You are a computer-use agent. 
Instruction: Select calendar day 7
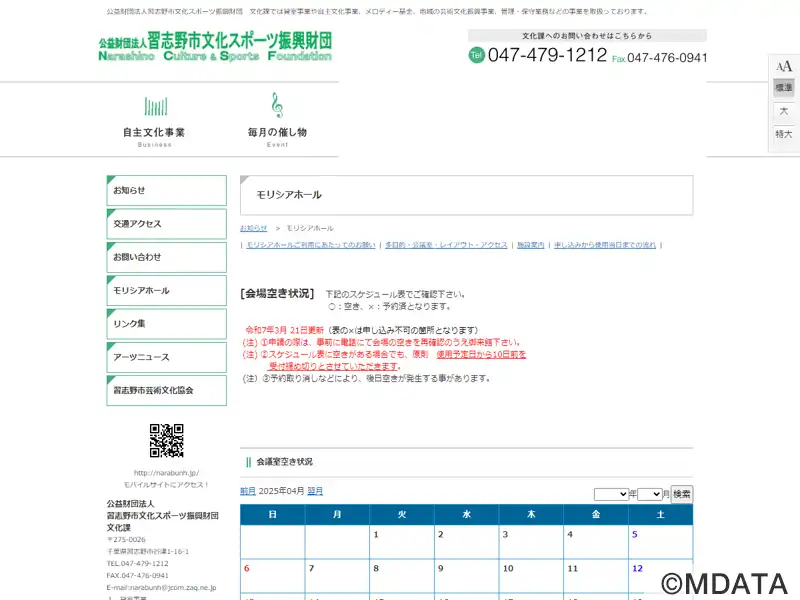tap(337, 576)
